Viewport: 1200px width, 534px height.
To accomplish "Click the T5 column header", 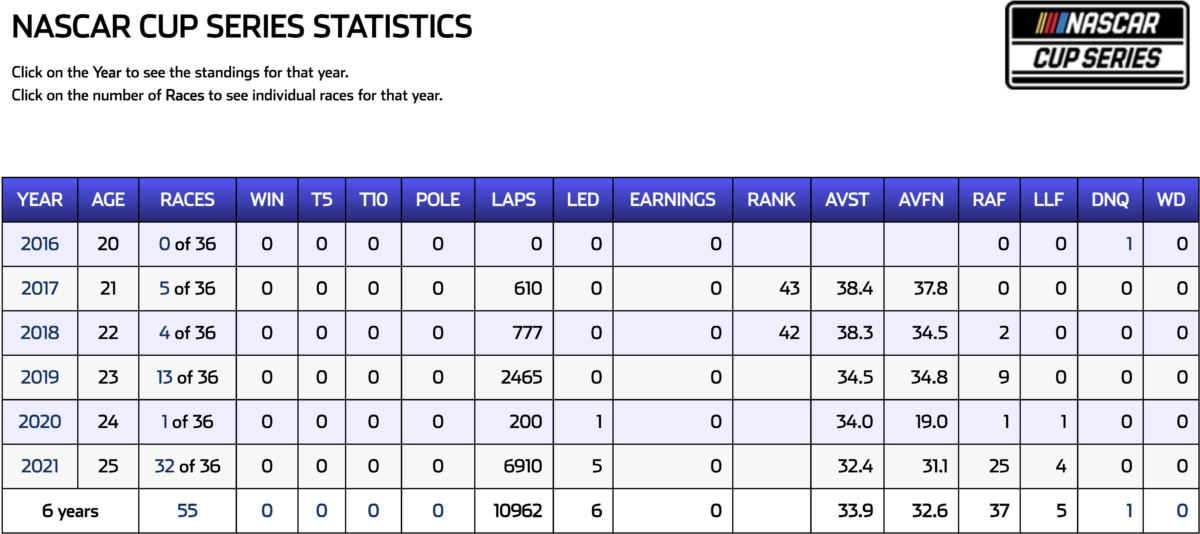I will [x=321, y=199].
